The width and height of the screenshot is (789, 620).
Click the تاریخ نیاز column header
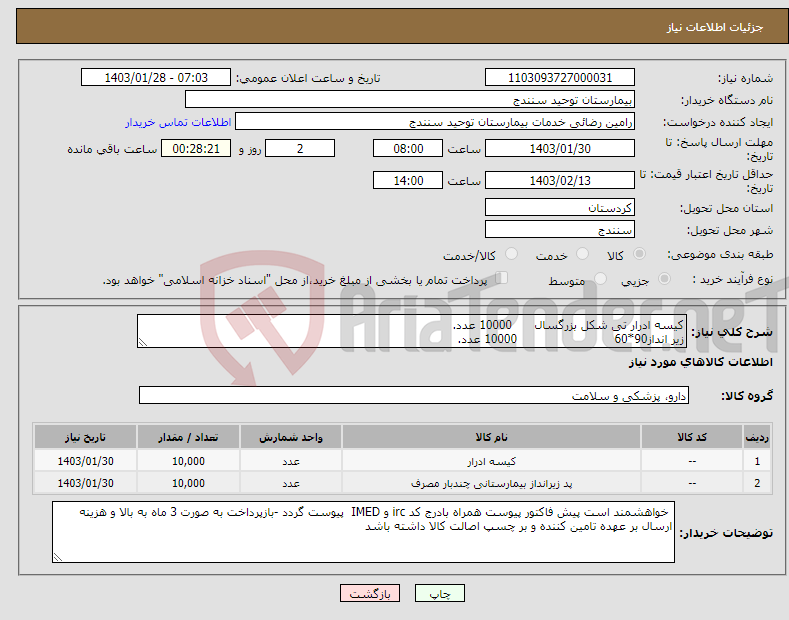pyautogui.click(x=85, y=437)
